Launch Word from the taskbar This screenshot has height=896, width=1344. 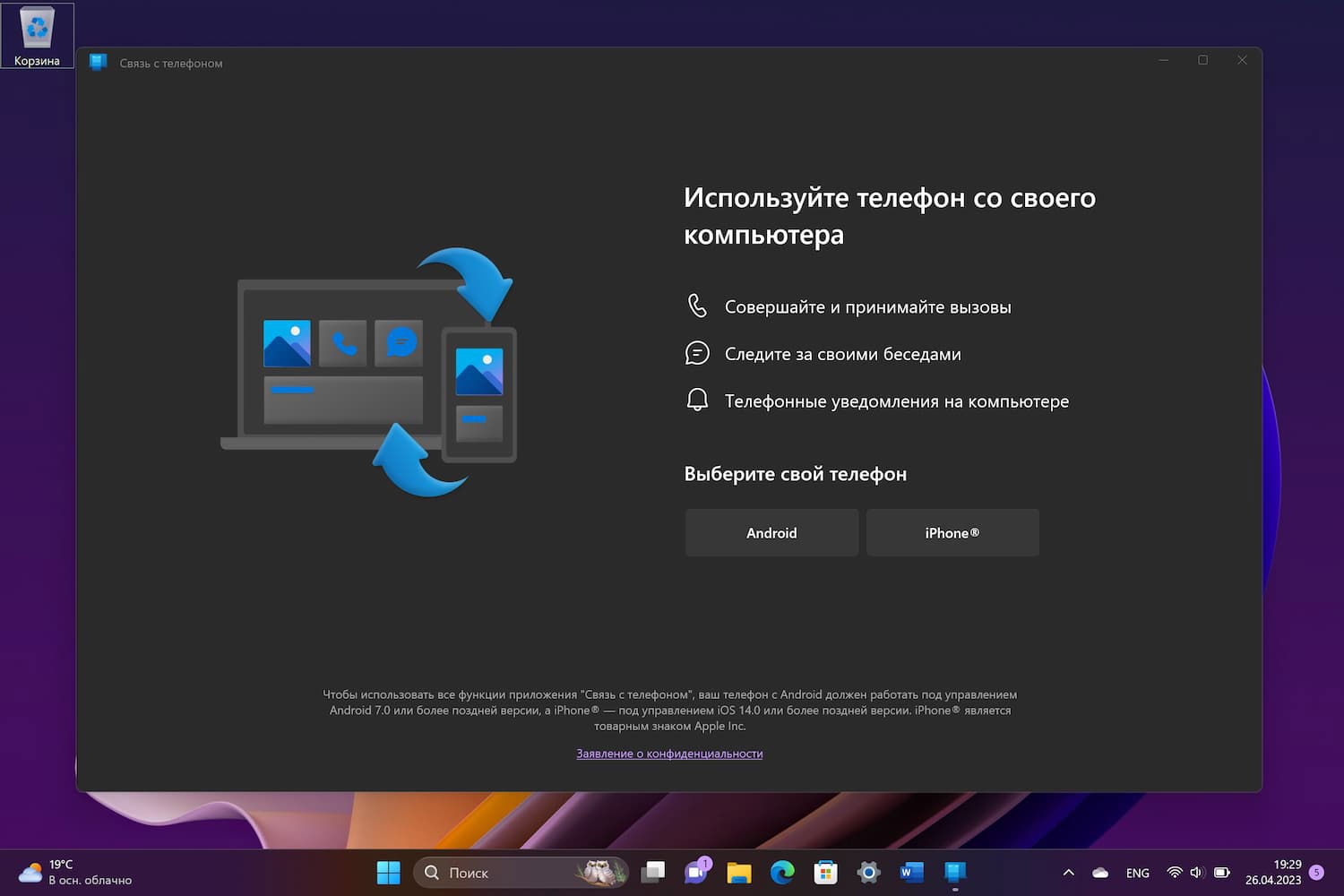tap(911, 873)
